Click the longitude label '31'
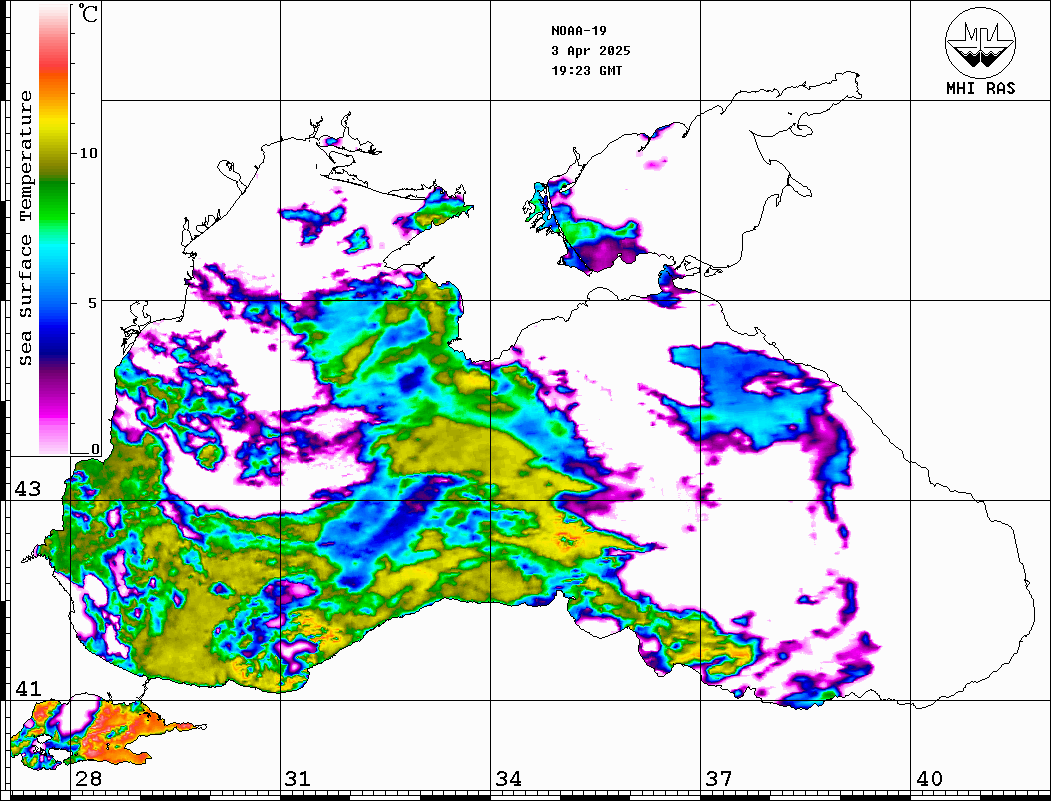This screenshot has width=1051, height=801. [298, 779]
